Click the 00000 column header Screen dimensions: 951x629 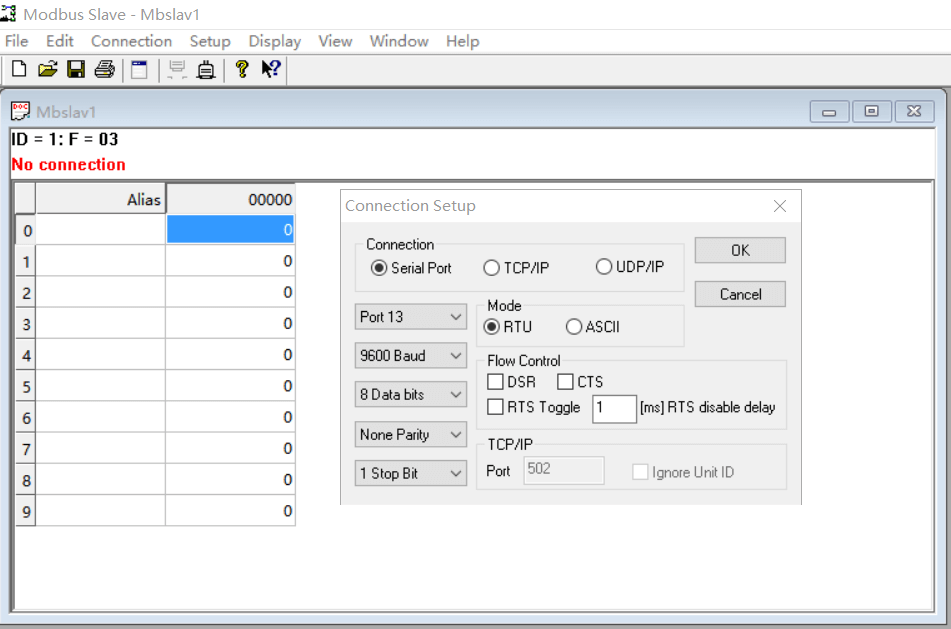(230, 200)
